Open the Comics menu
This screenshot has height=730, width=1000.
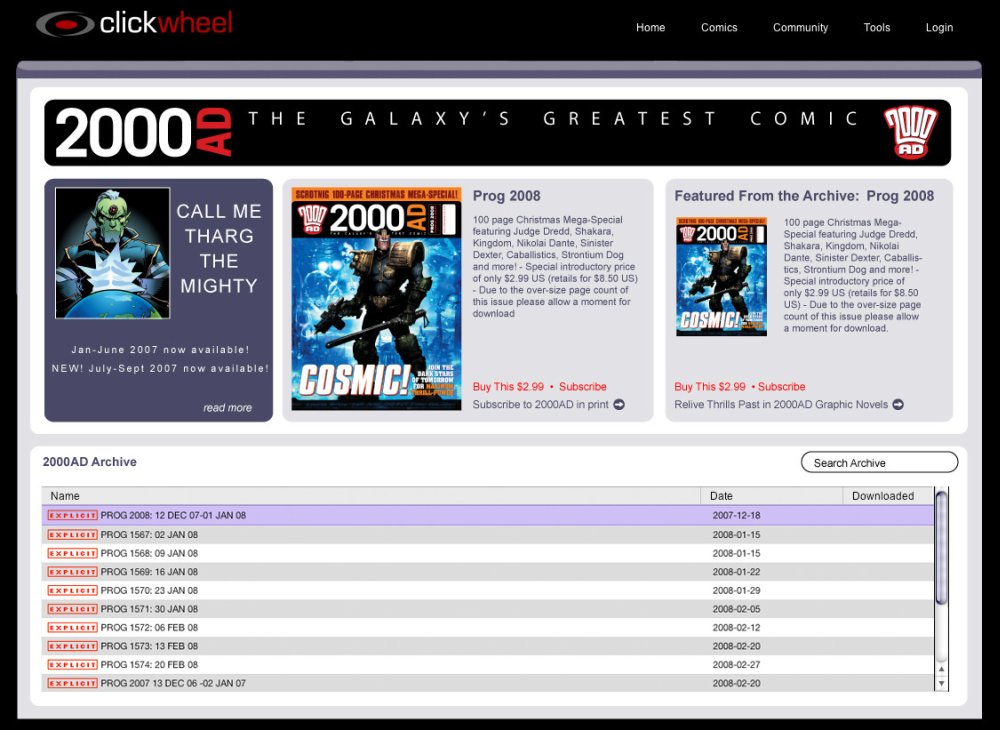point(719,27)
